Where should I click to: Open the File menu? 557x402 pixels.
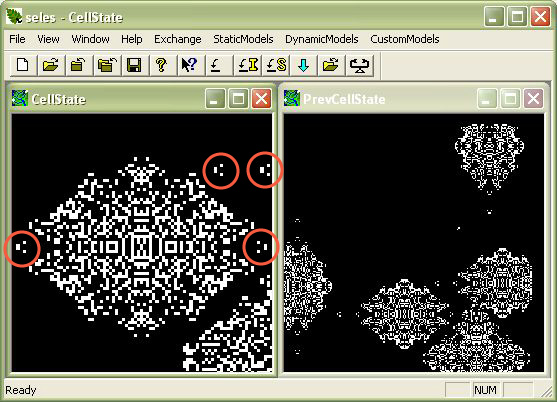pyautogui.click(x=17, y=39)
